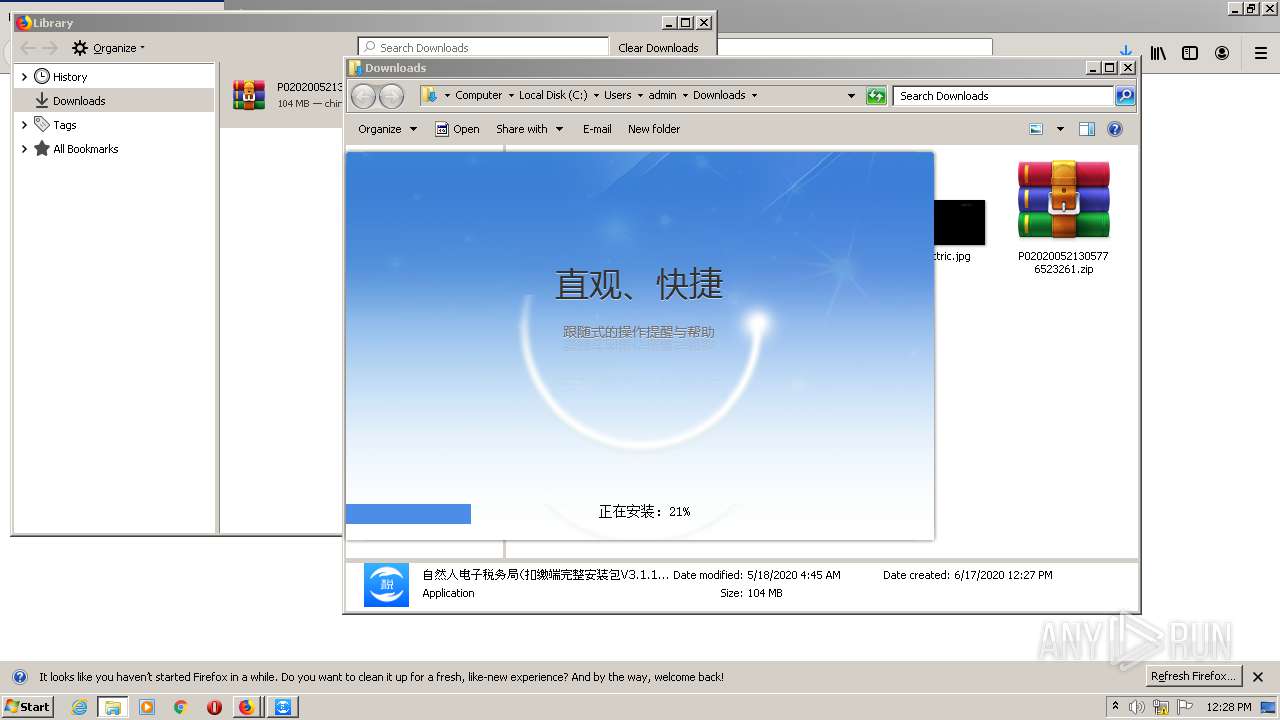
Task: Open the address bar history dropdown
Action: click(851, 96)
